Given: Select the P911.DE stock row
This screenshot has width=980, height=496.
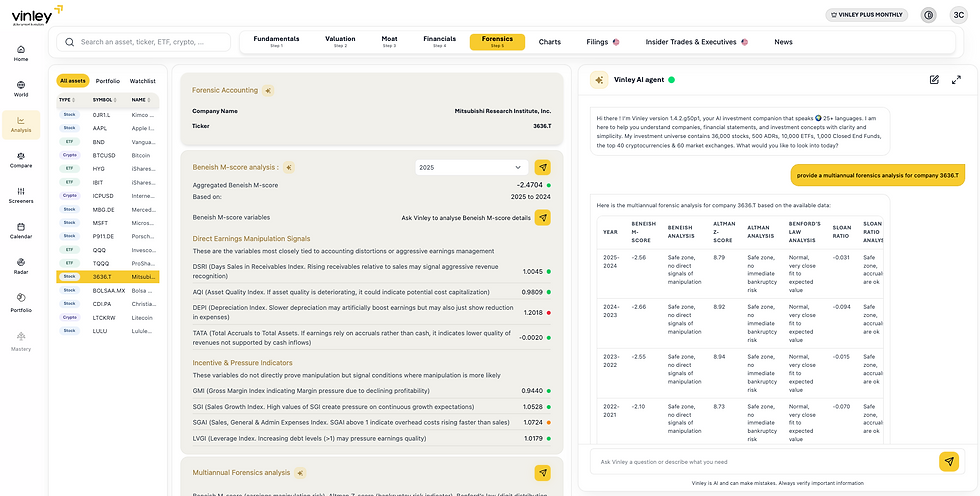Looking at the screenshot, I should click(108, 236).
